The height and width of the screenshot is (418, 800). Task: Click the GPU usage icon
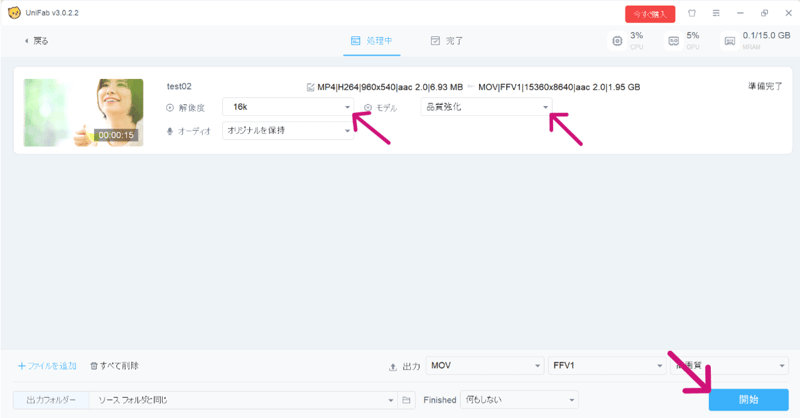point(674,41)
